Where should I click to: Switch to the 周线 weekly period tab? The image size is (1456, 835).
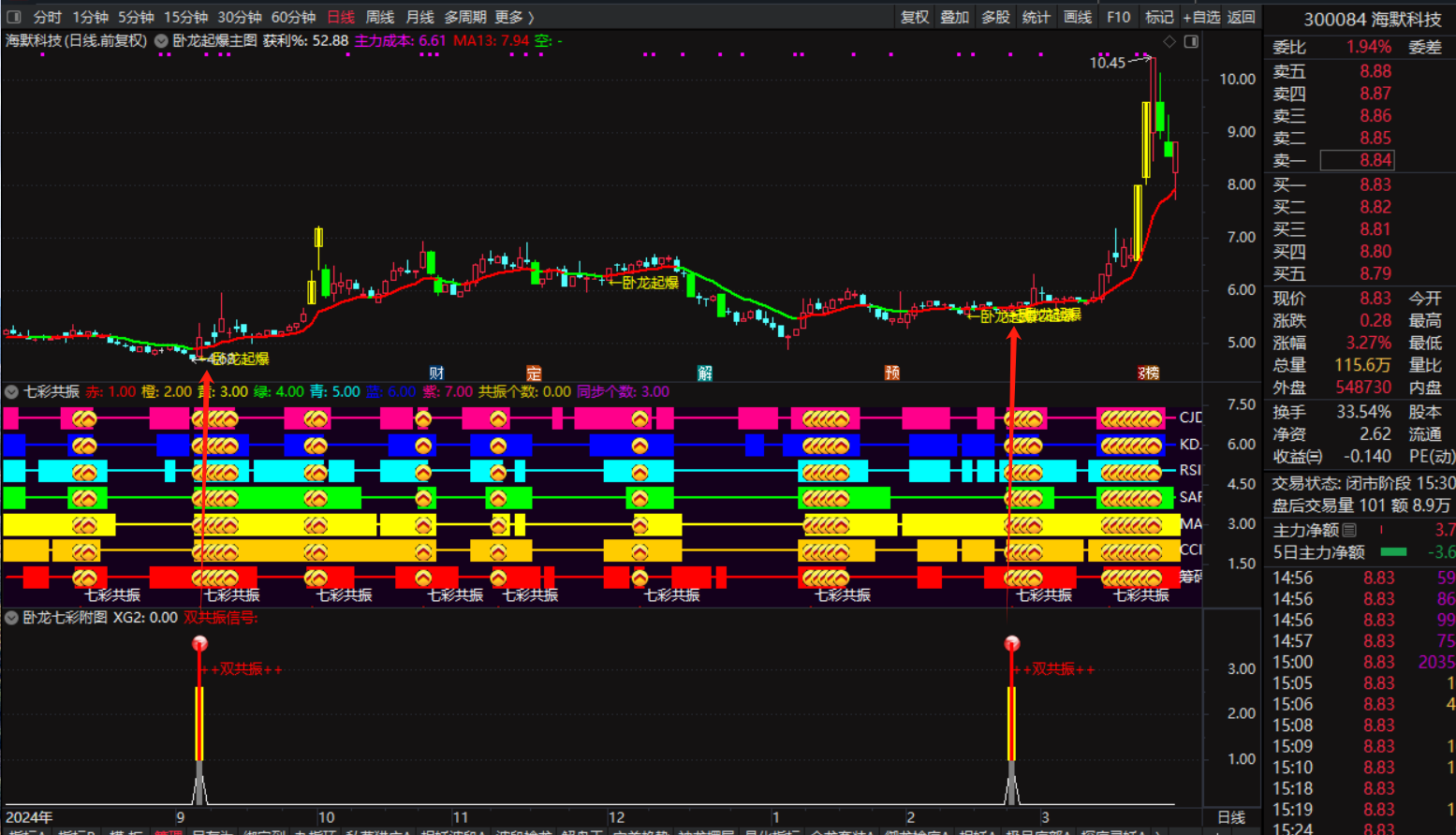[x=379, y=17]
